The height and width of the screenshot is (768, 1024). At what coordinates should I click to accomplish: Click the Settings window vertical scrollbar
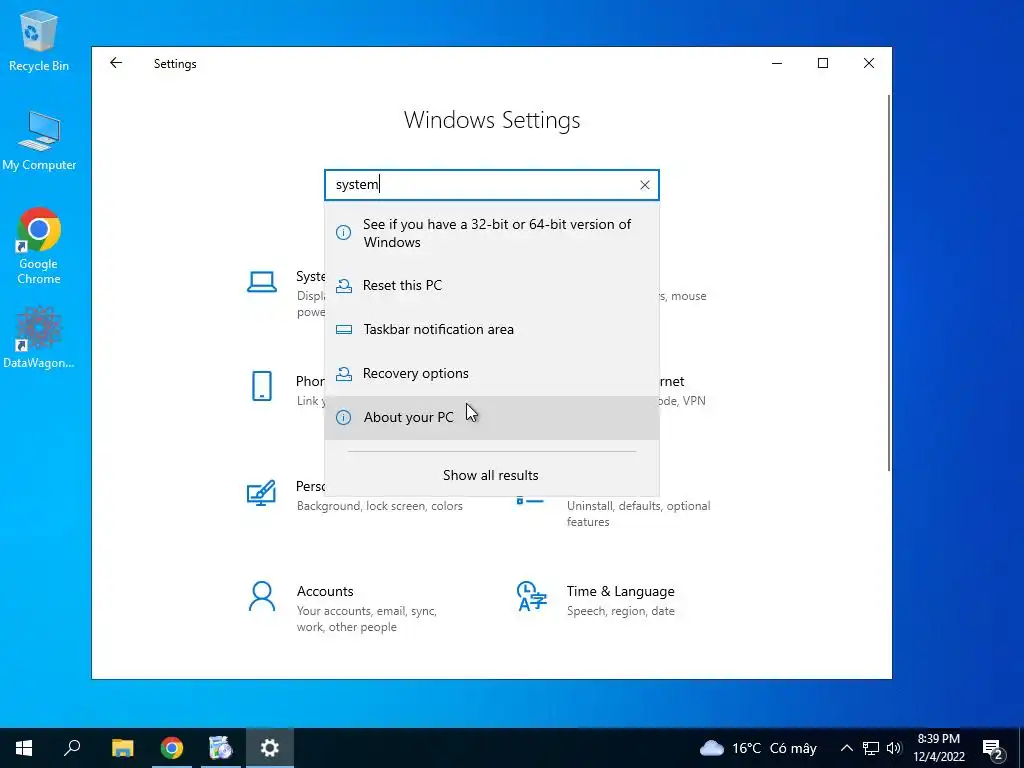(x=888, y=283)
